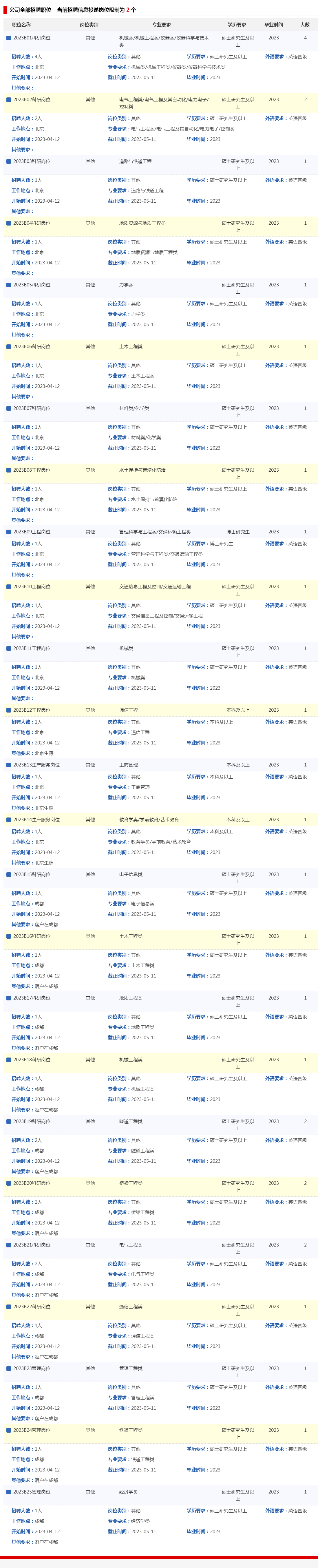Click 材料类/化学类 in the 2023B07科研岗位 summary row
This screenshot has height=1568, width=318.
click(x=134, y=408)
